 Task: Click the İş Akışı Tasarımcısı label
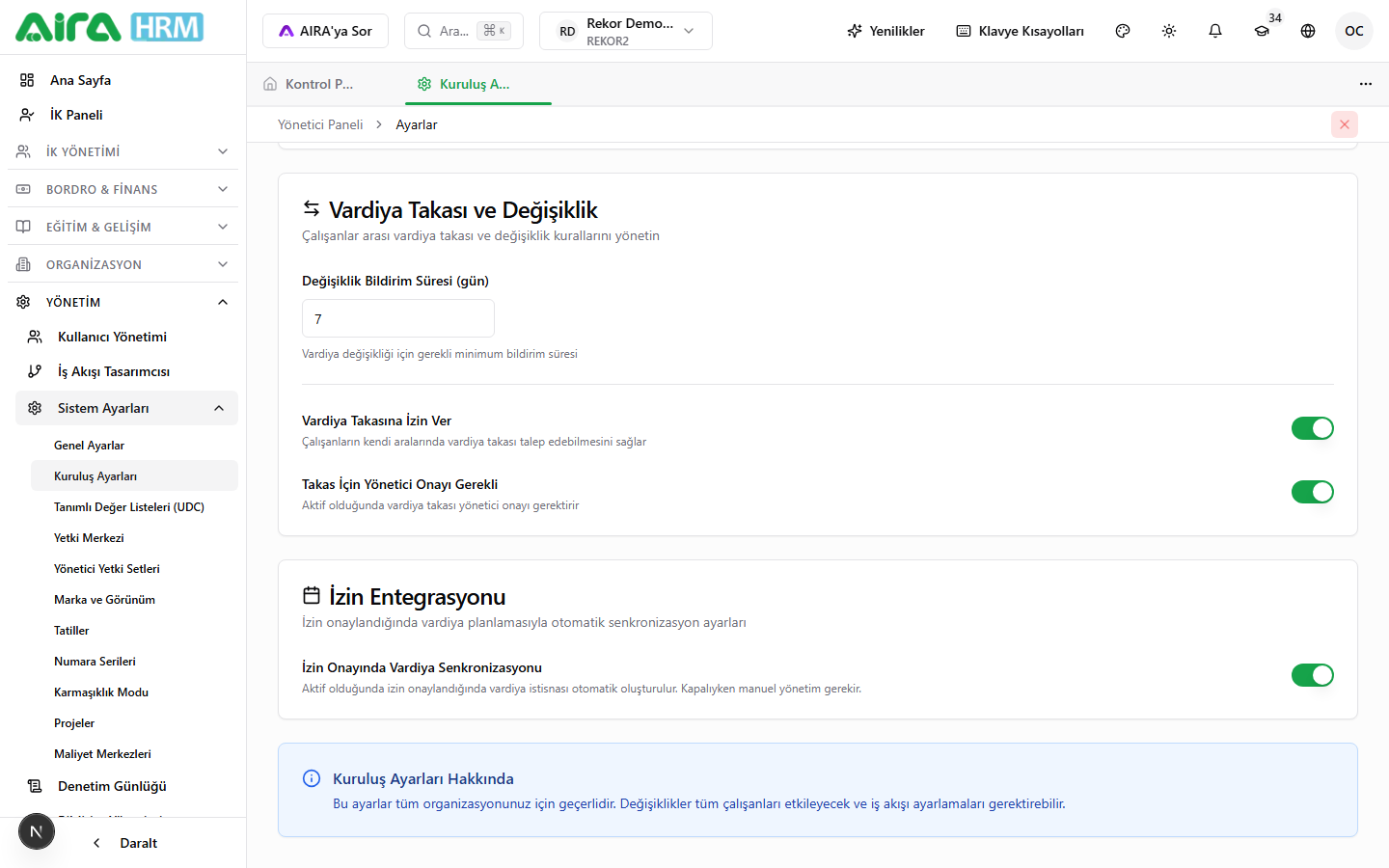point(114,371)
